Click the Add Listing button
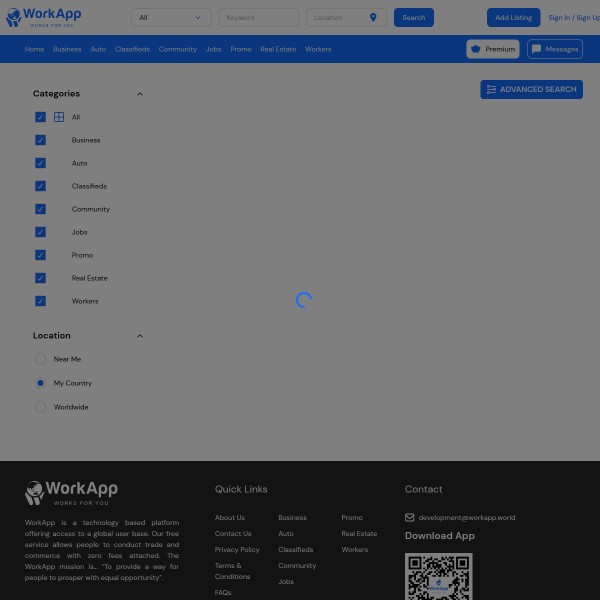The height and width of the screenshot is (600, 600). (514, 18)
